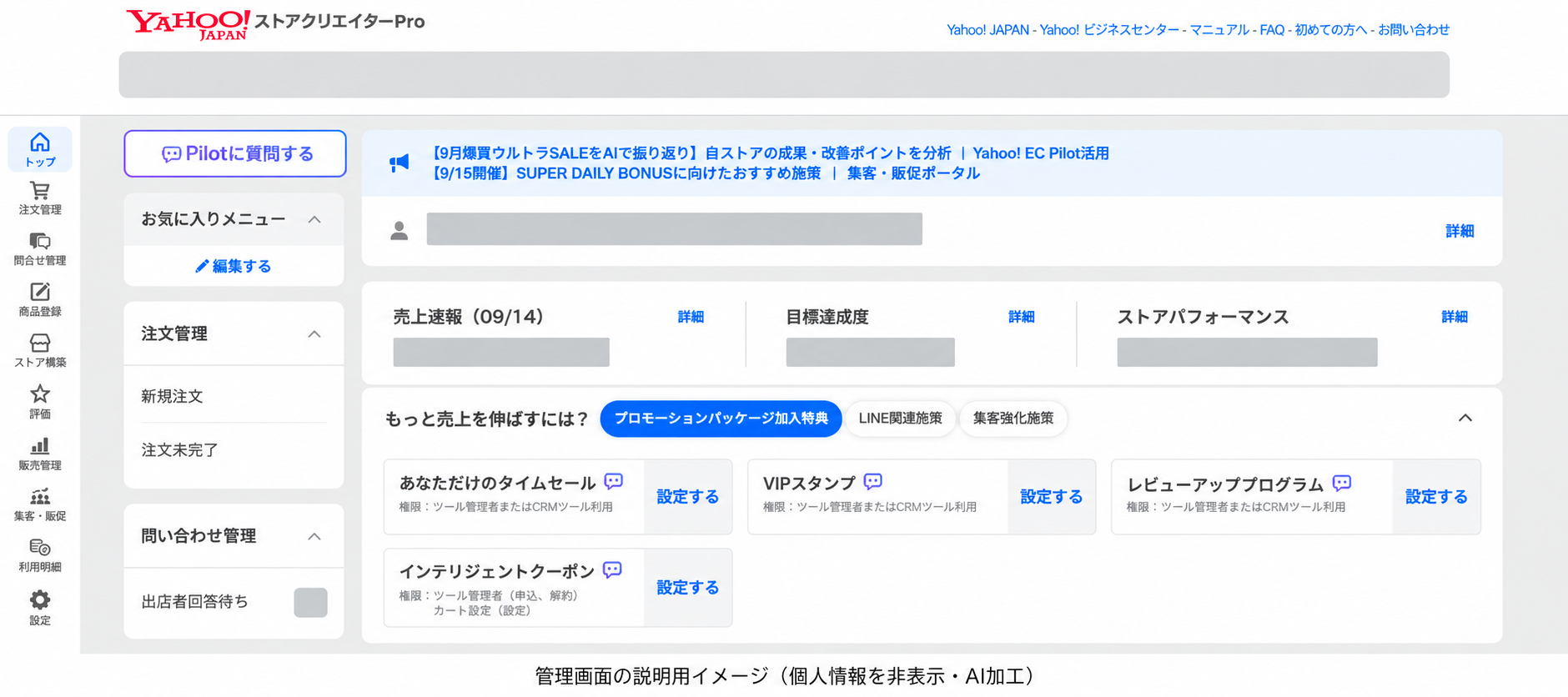The height and width of the screenshot is (697, 1568).
Task: Open 詳細 link for ストアパフォーマンス
Action: point(1455,317)
